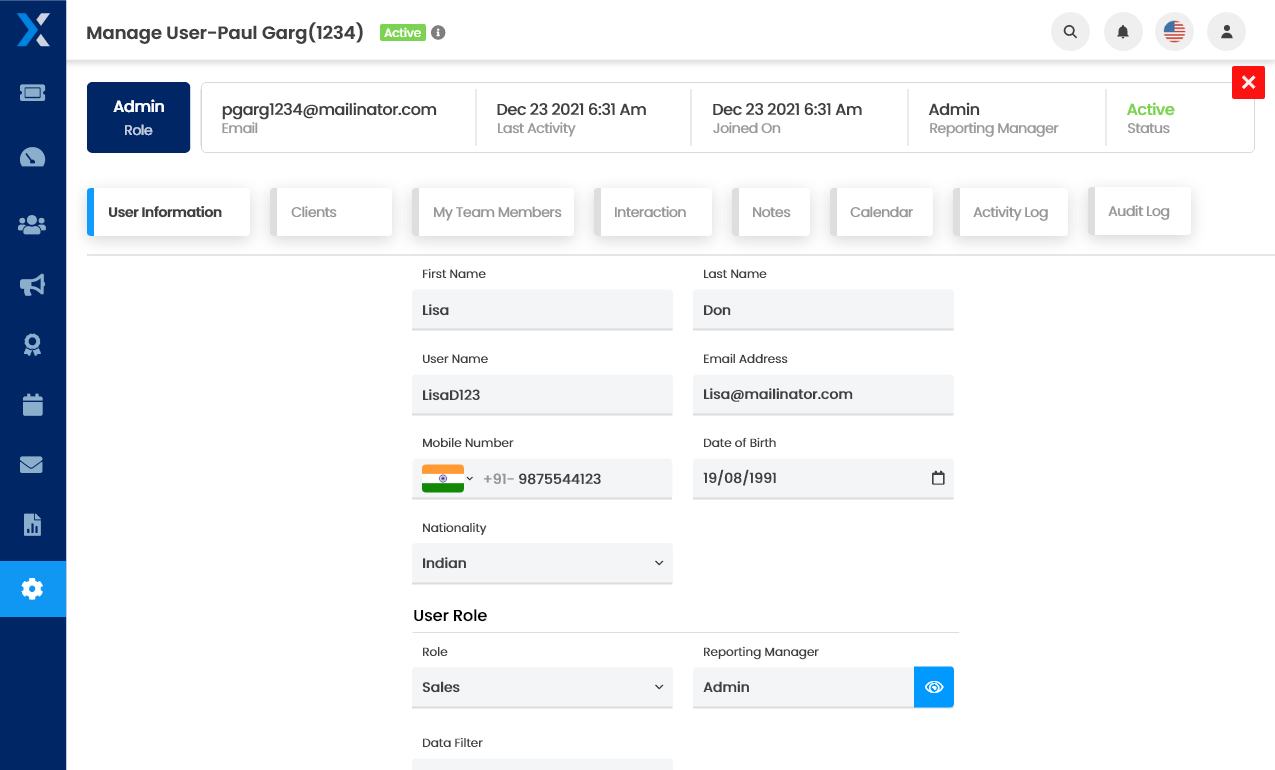The width and height of the screenshot is (1275, 770).
Task: Open the users group sidebar icon
Action: [x=32, y=225]
